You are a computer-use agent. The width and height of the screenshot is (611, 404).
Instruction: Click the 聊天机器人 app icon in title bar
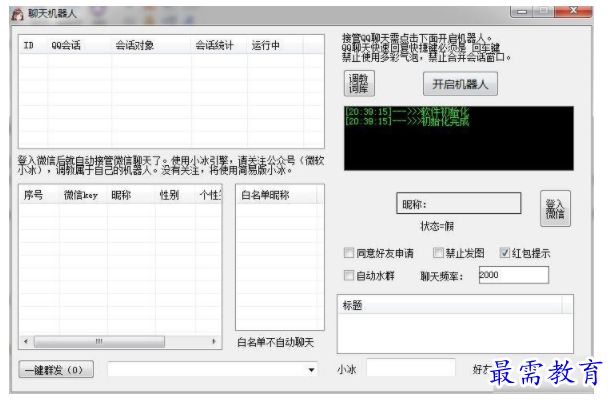(x=17, y=14)
